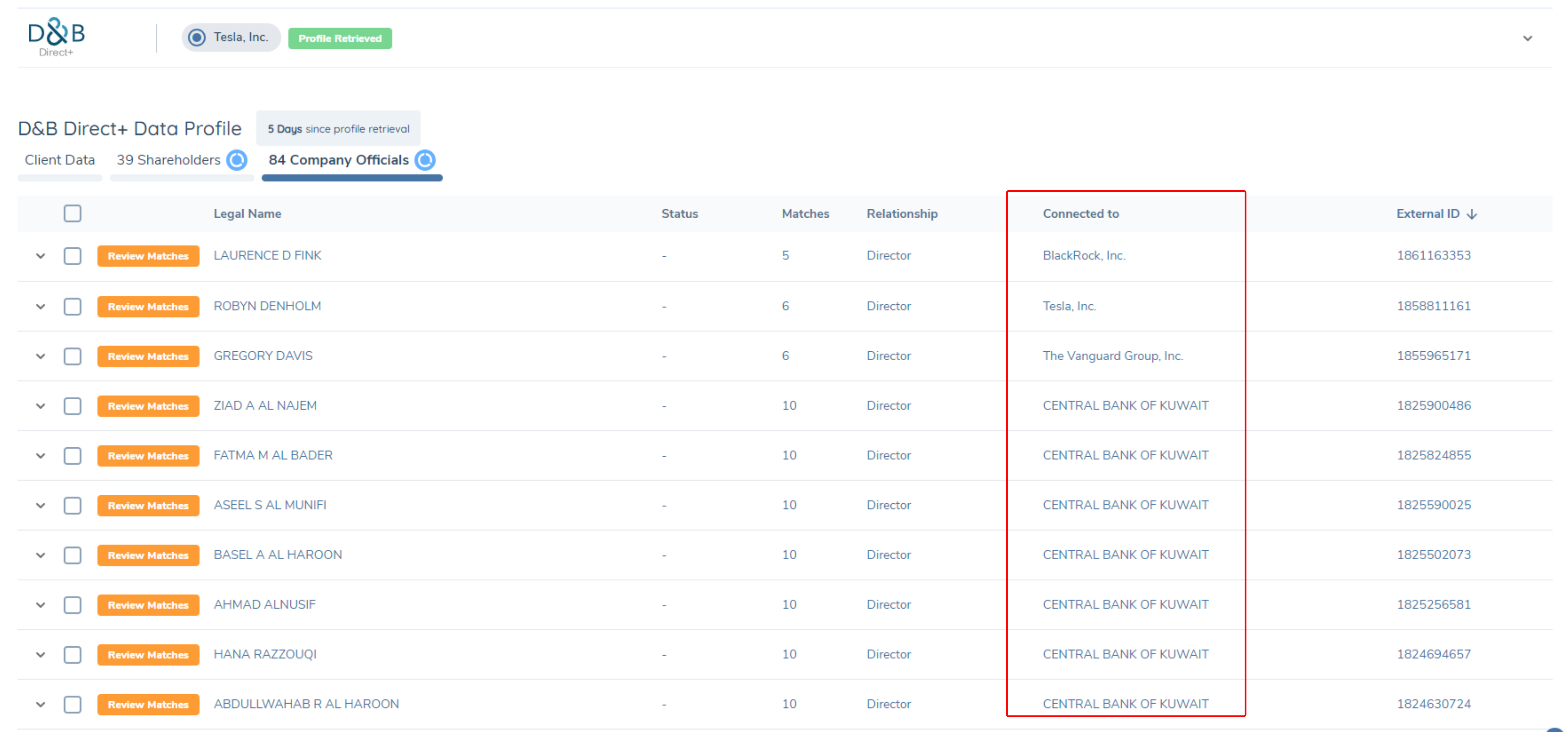This screenshot has height=732, width=1568.
Task: Click Review Matches for BASEL A AL HAROON
Action: [148, 555]
